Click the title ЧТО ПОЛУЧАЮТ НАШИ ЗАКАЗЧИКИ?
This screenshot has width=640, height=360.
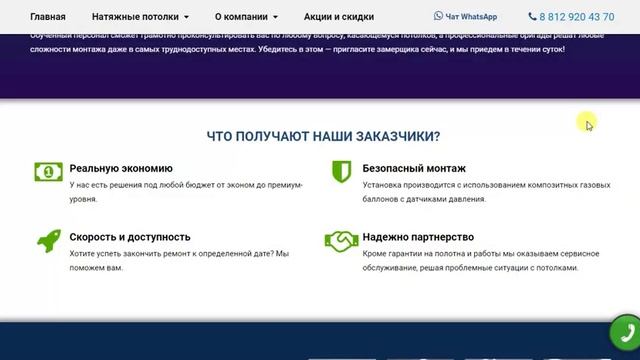point(323,136)
